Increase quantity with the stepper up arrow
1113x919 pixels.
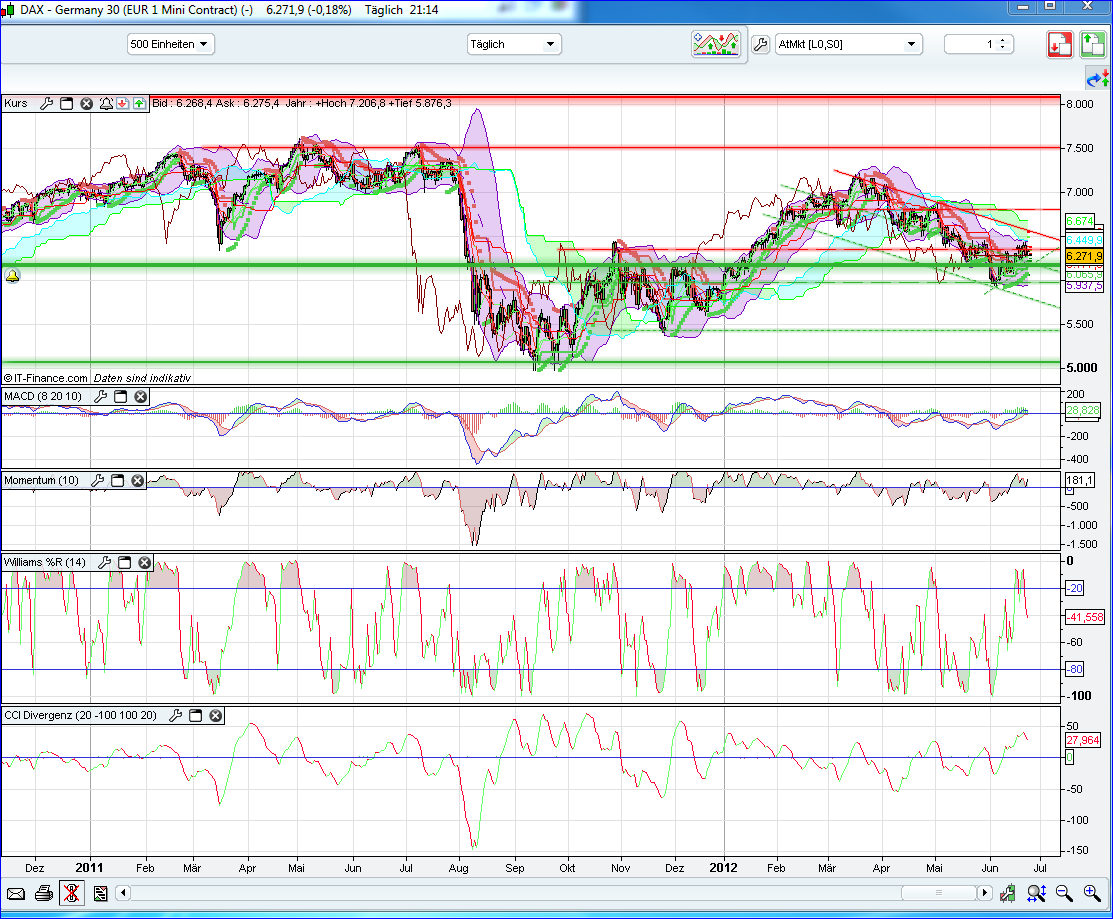click(1002, 40)
